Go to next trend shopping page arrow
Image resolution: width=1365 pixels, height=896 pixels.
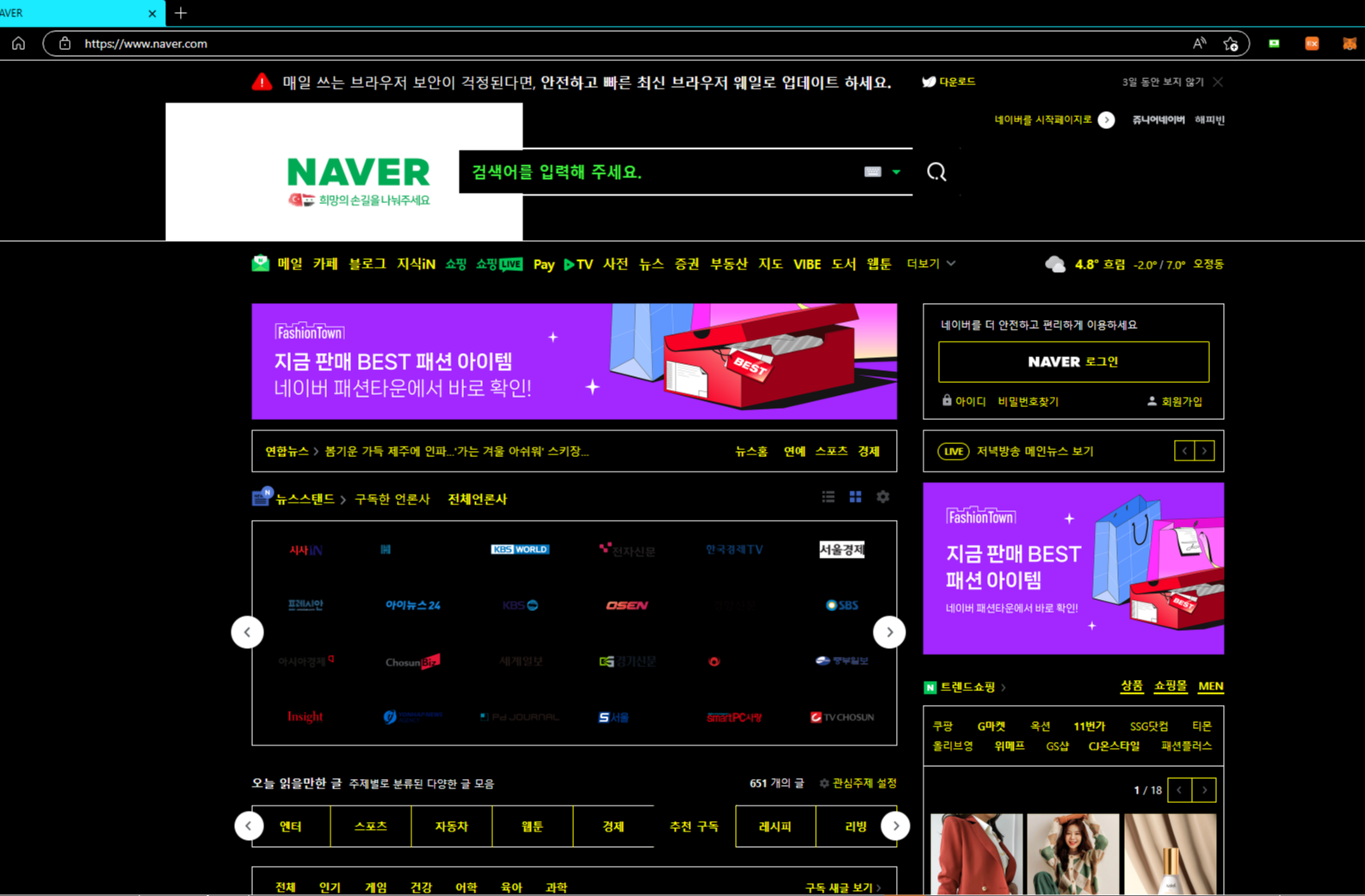click(1204, 790)
